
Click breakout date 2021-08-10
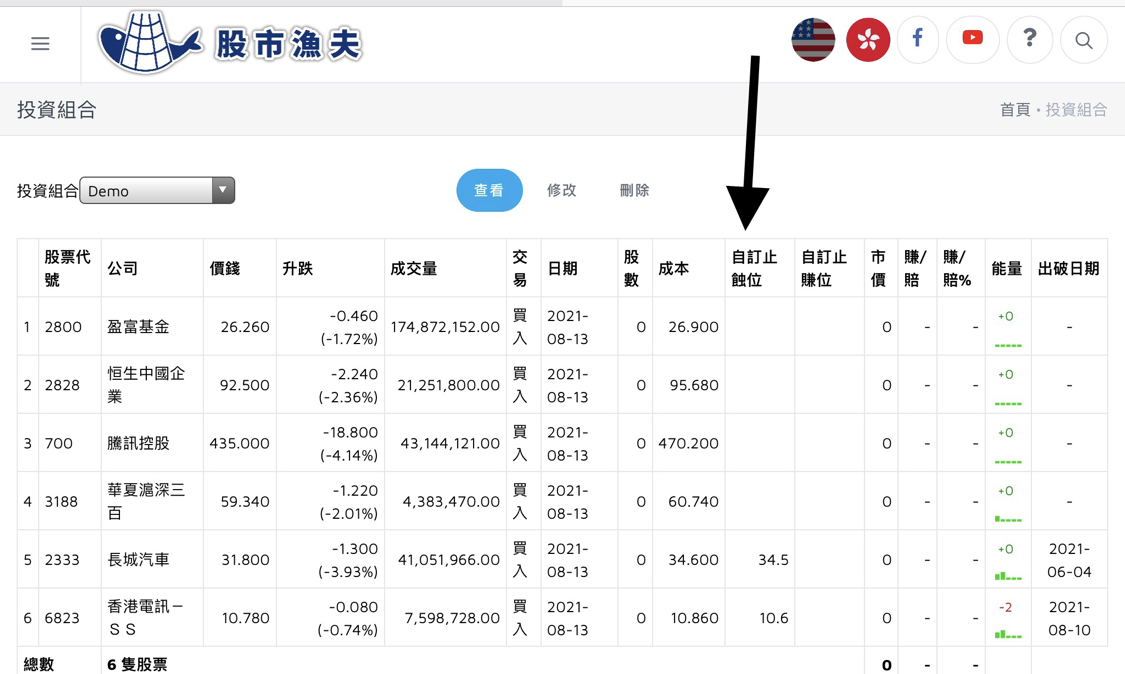point(1069,618)
